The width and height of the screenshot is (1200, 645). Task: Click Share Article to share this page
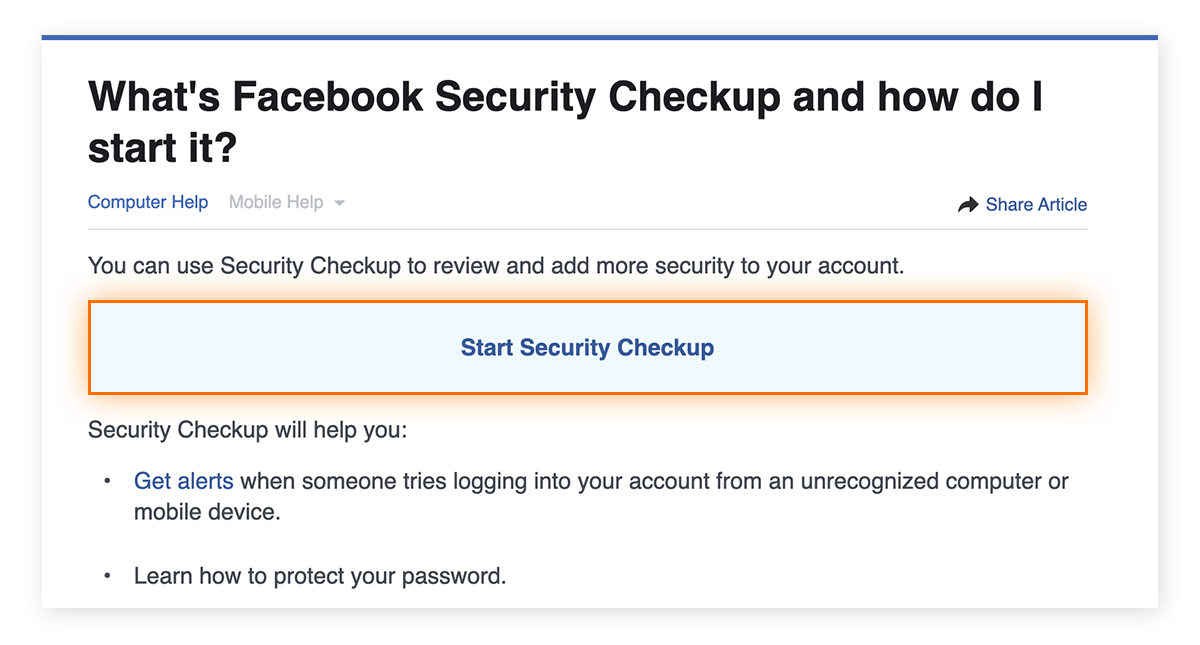tap(1036, 204)
